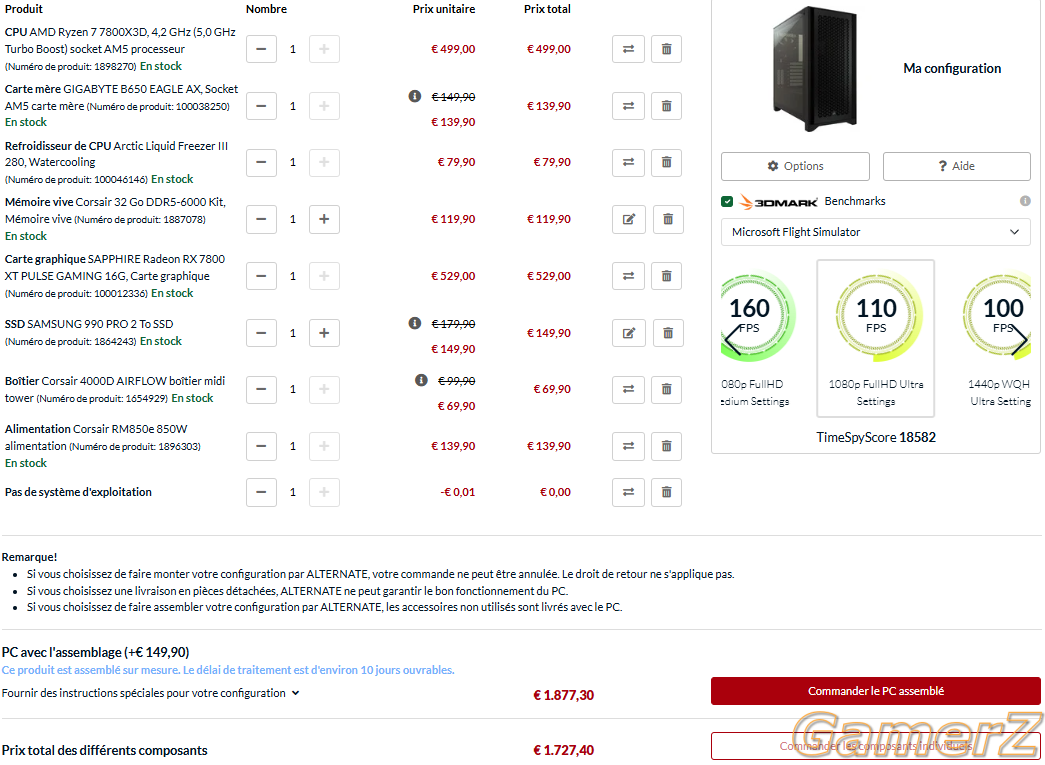Decrease quantity of the Arctic Liquid Freezer

click(261, 163)
